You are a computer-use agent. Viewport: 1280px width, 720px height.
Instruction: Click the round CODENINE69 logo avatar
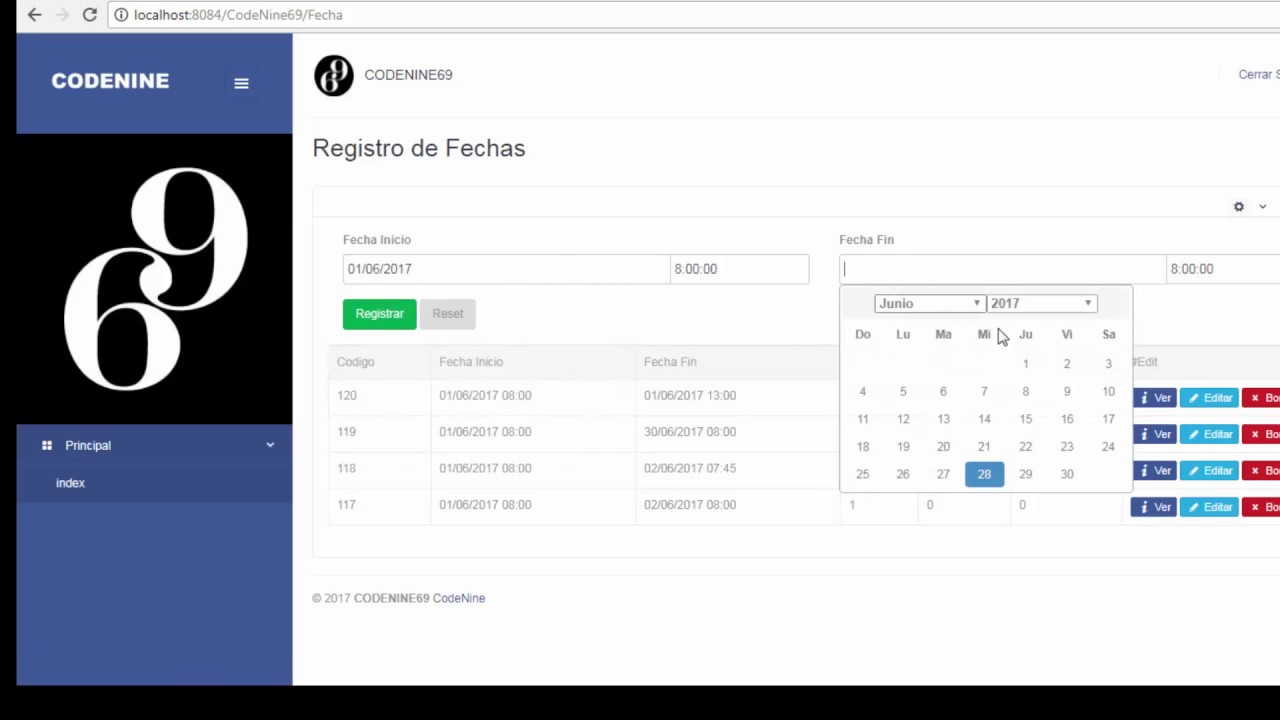click(x=334, y=75)
